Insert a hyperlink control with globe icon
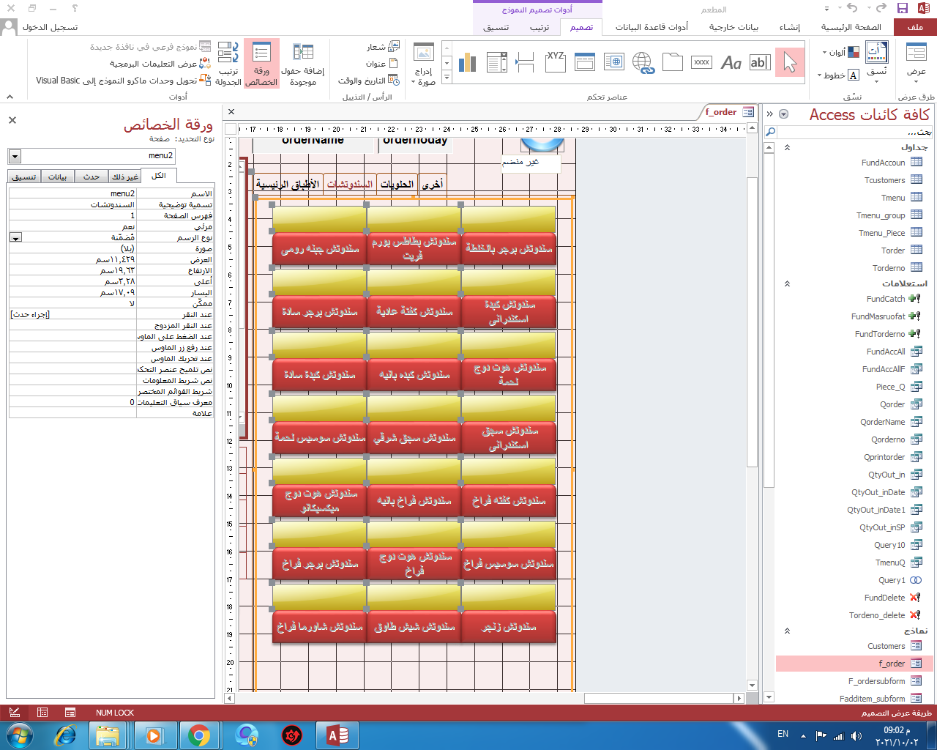 coord(643,62)
